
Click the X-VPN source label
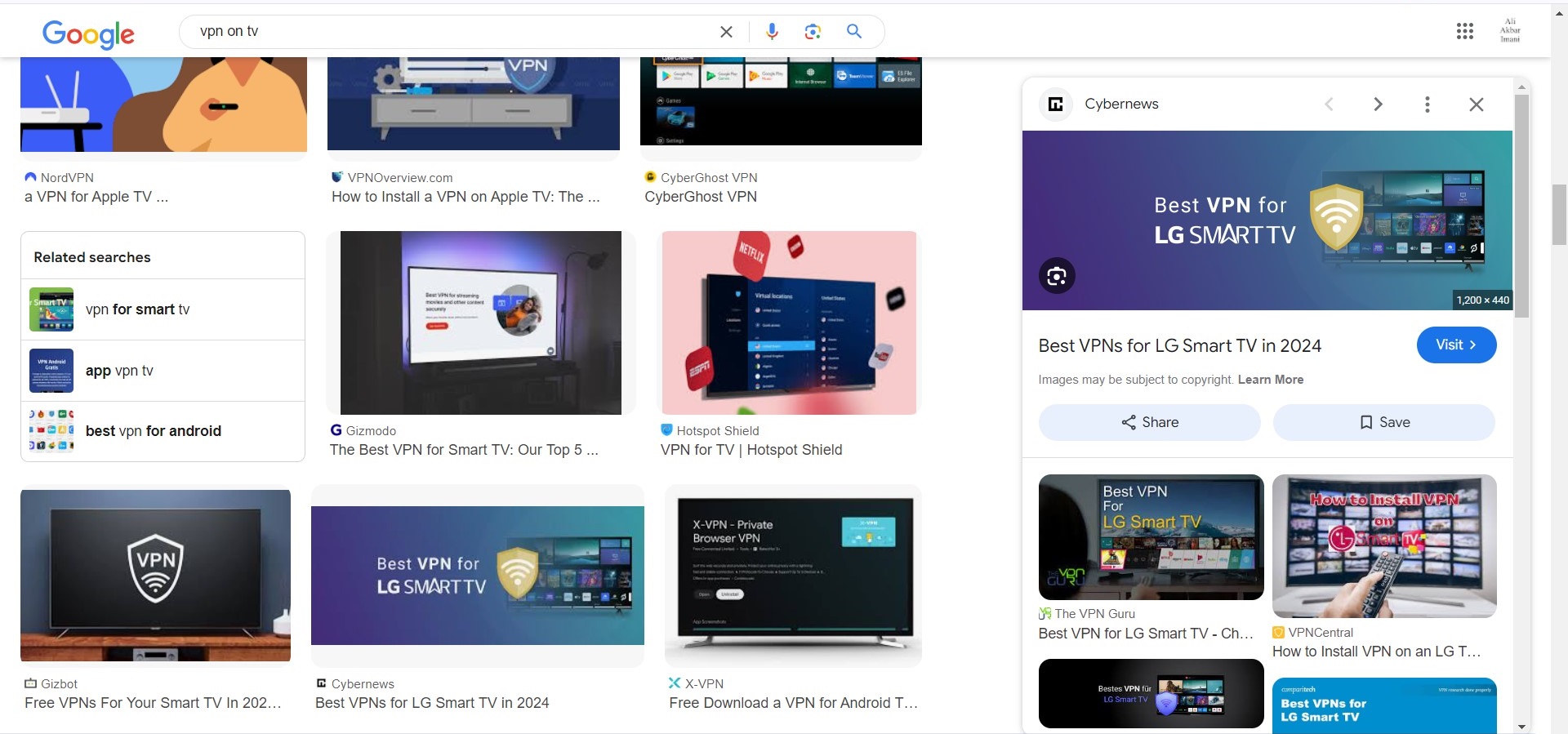coord(704,684)
